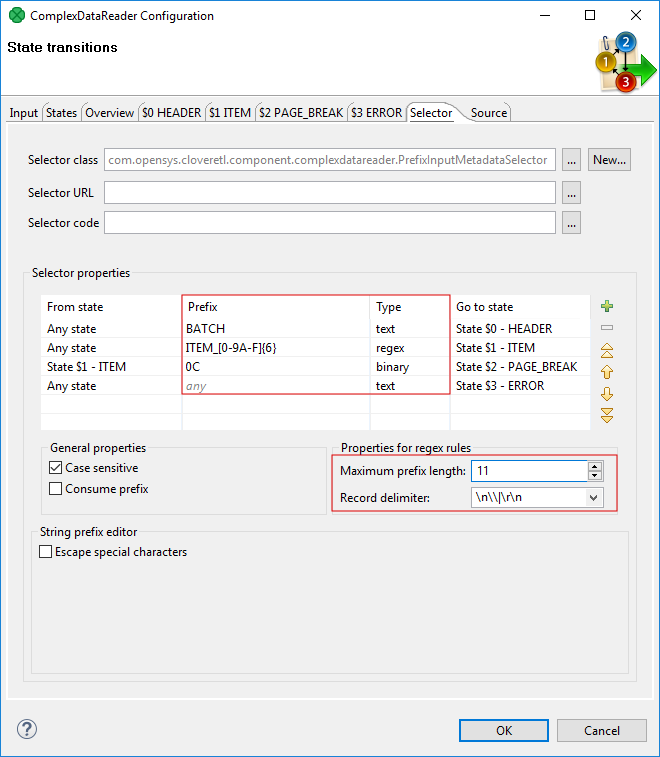Click the green plus add rule icon
660x757 pixels.
coord(607,306)
